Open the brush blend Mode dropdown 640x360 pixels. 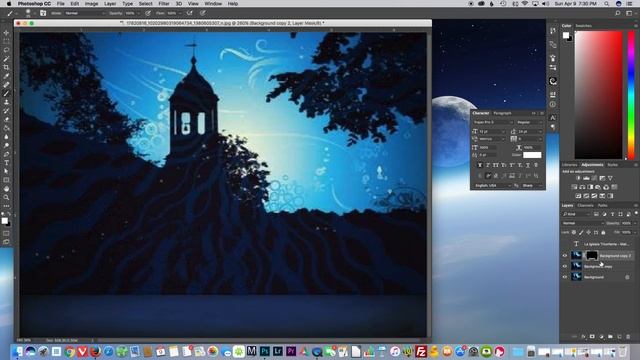tap(84, 13)
